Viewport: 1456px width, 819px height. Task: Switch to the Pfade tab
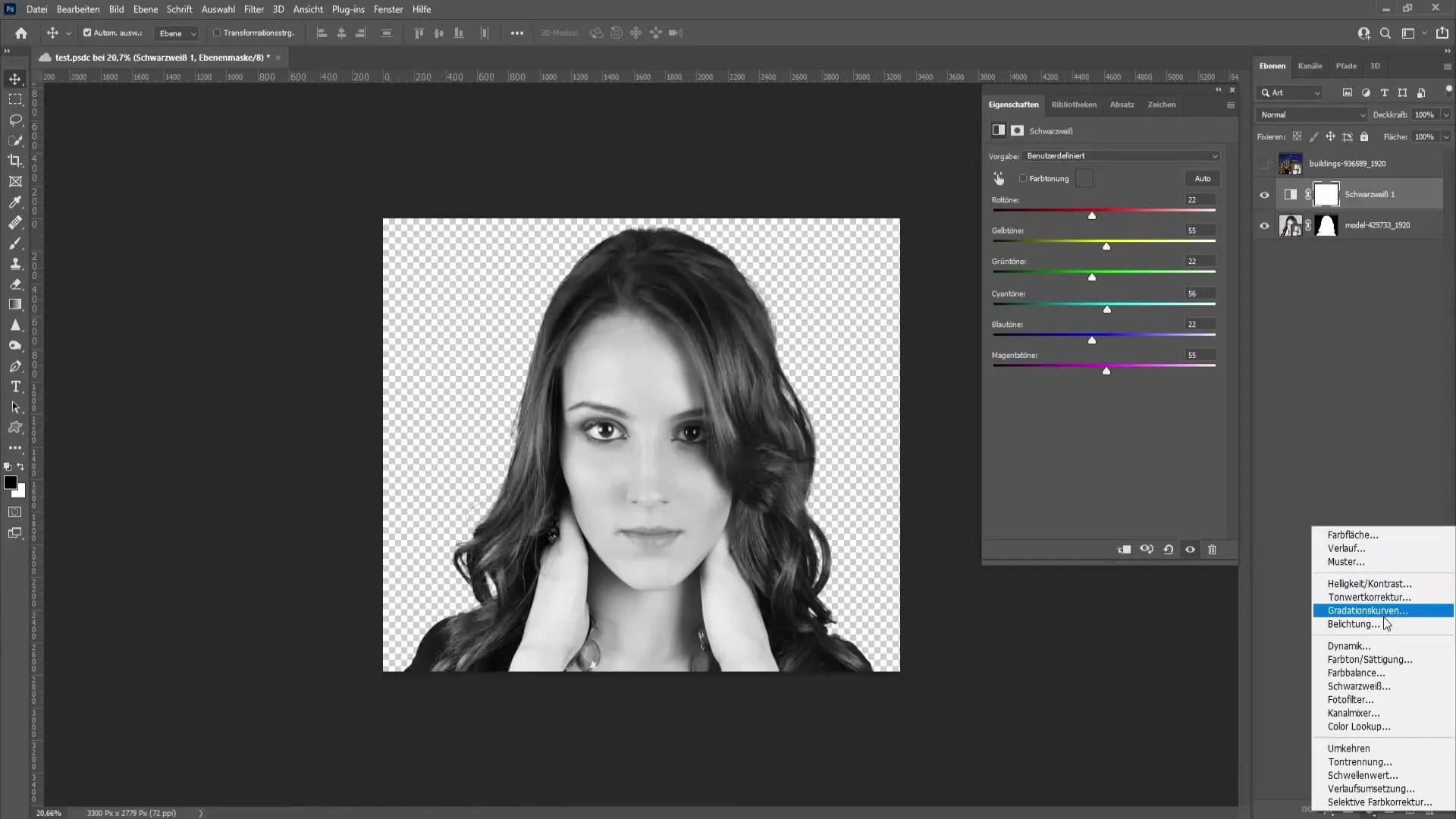tap(1346, 65)
